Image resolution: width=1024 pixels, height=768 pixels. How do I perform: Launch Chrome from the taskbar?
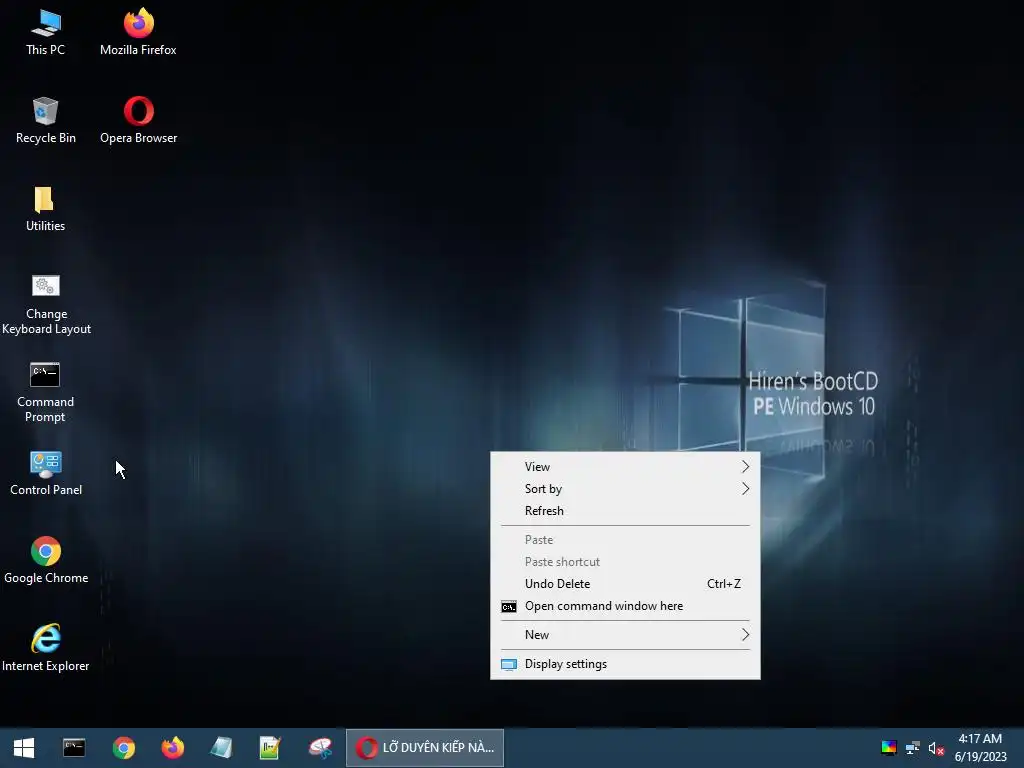click(123, 748)
